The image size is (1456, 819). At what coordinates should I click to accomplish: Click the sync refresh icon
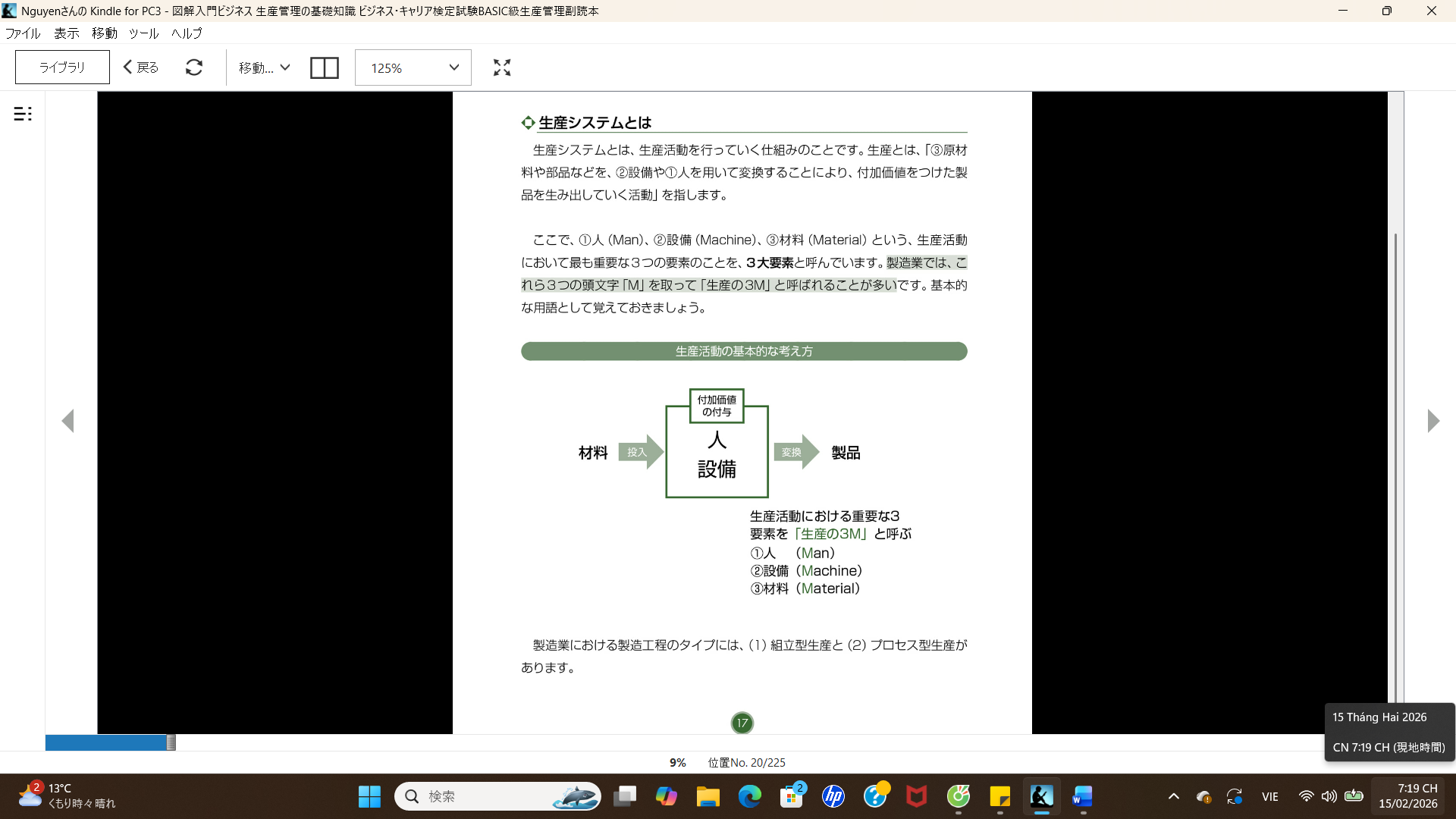[x=194, y=67]
